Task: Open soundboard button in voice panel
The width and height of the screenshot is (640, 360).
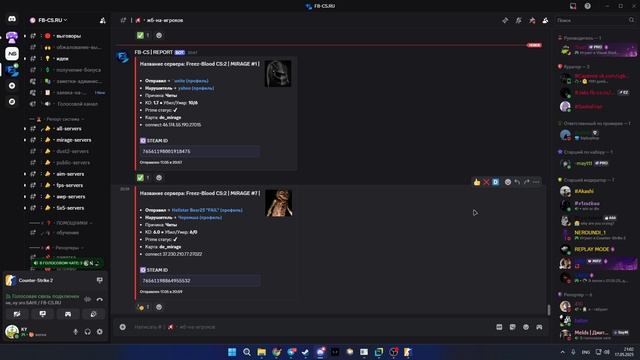Action: click(93, 314)
